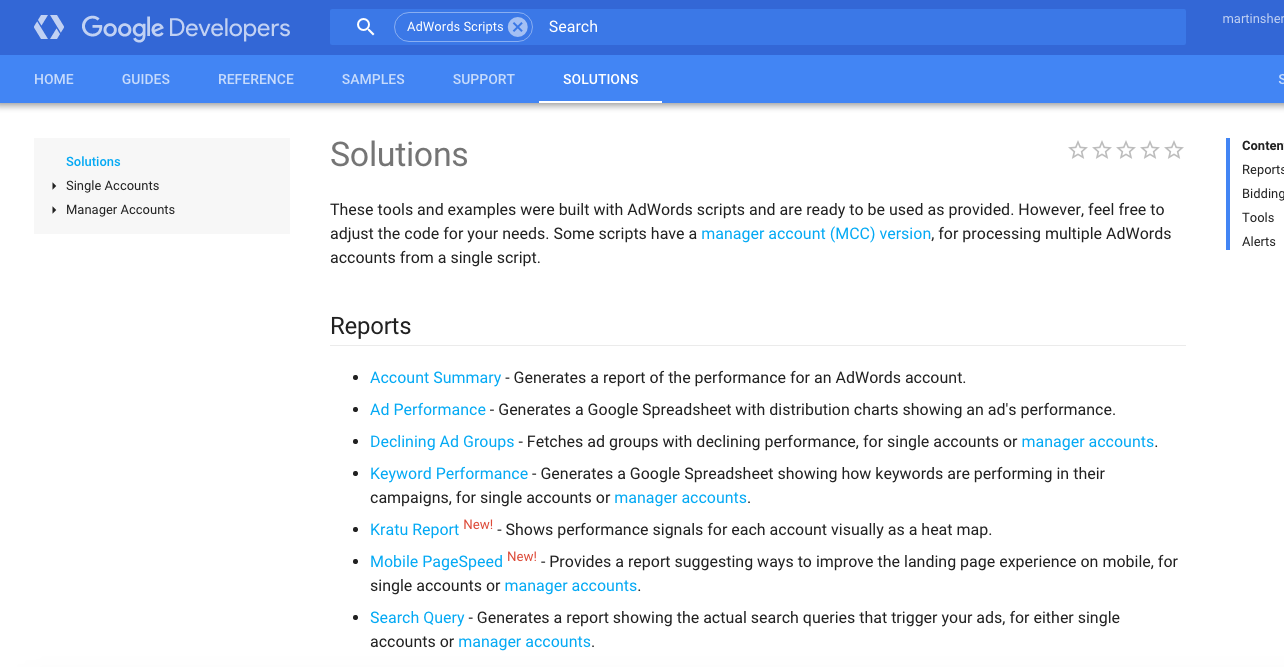Click the Reports section heading
This screenshot has width=1284, height=667.
371,326
